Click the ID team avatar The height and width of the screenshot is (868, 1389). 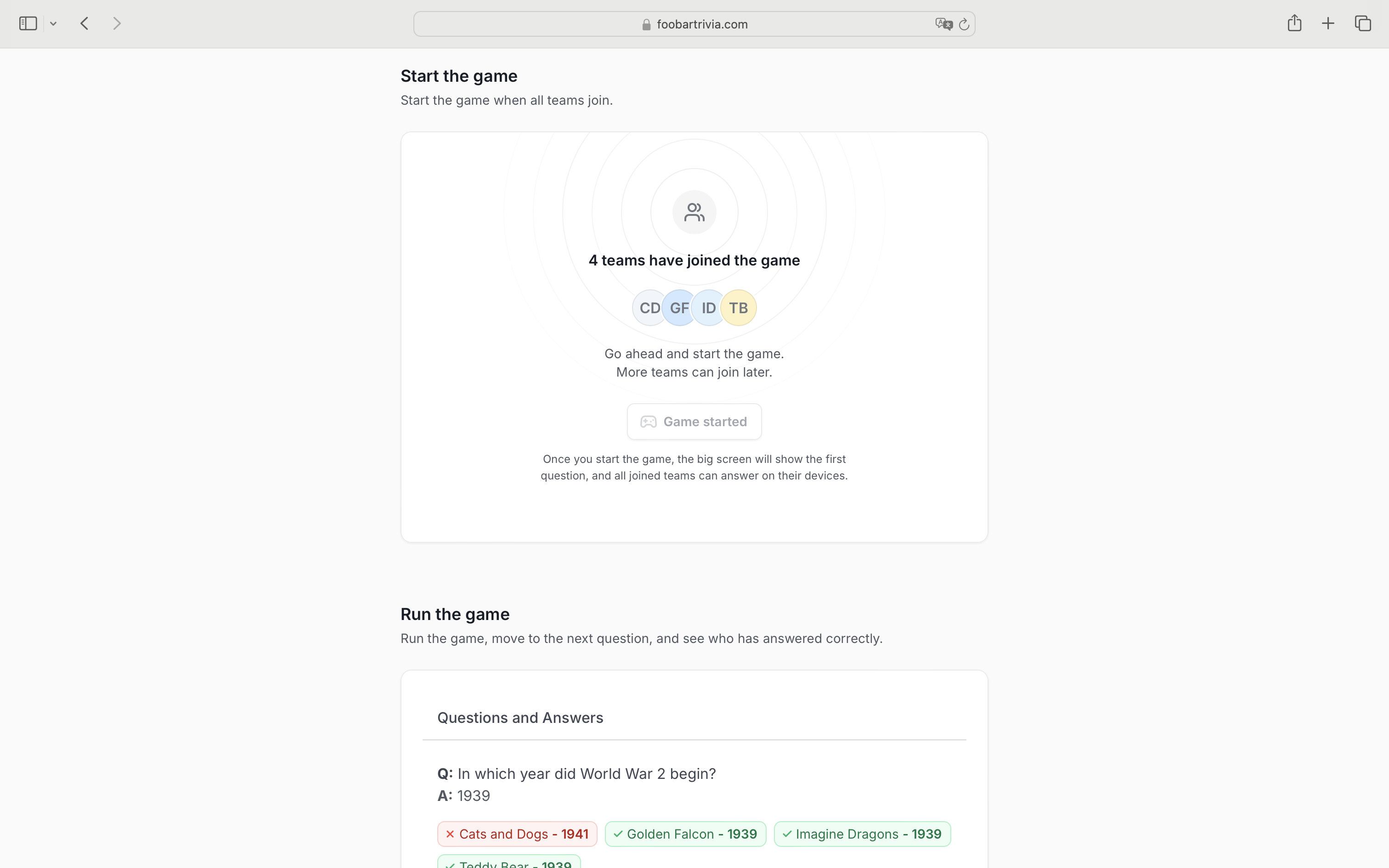click(x=709, y=308)
